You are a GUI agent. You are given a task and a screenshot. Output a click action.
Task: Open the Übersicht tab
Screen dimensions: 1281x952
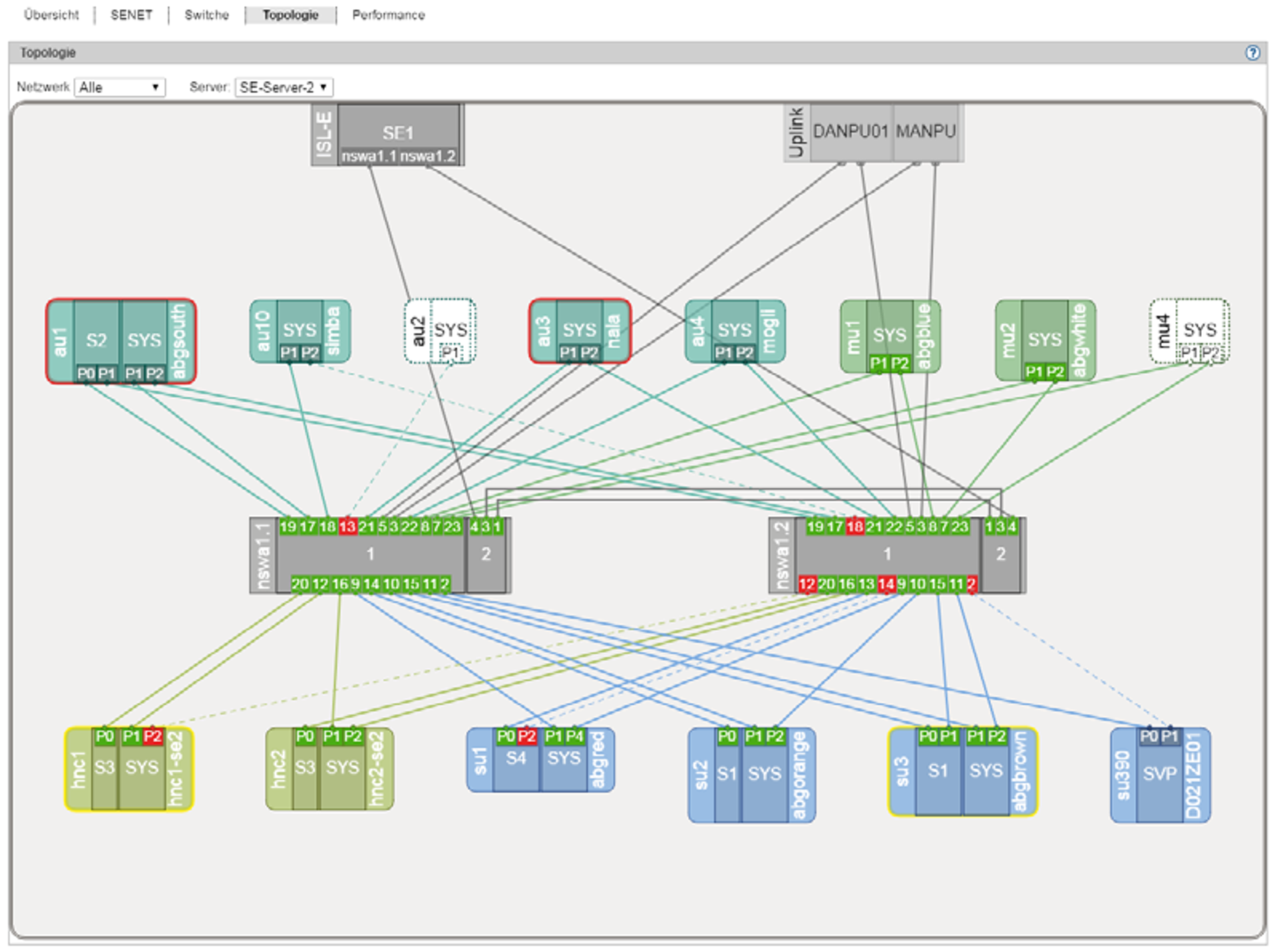[x=51, y=15]
